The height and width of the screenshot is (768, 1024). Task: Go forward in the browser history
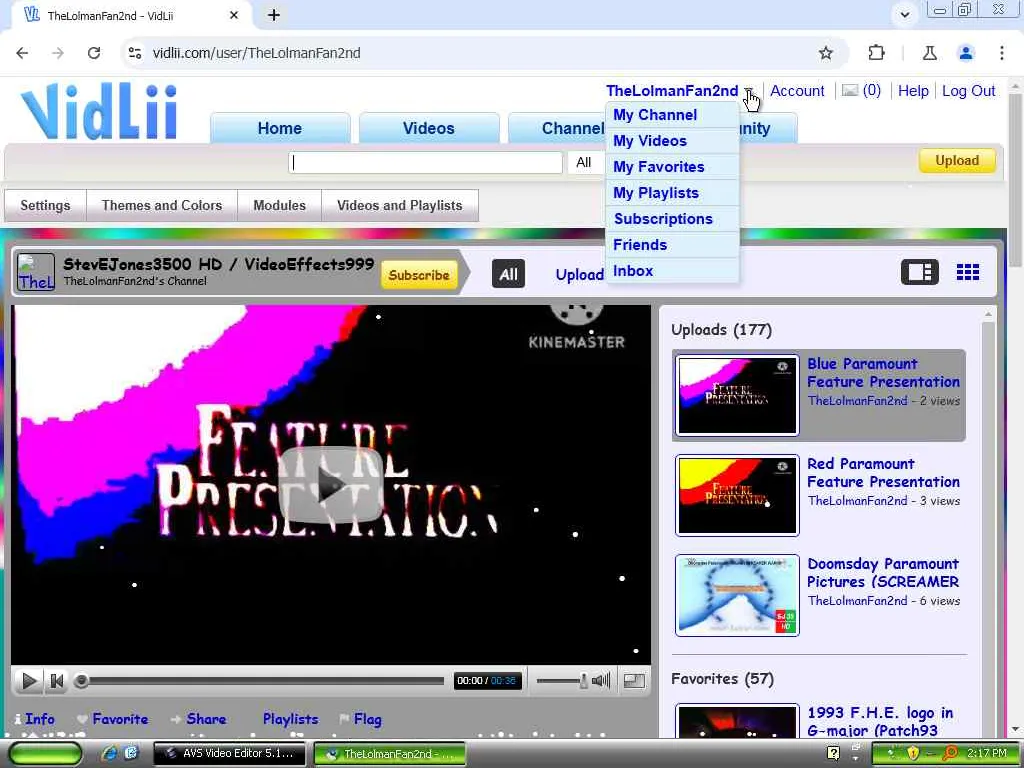point(58,53)
